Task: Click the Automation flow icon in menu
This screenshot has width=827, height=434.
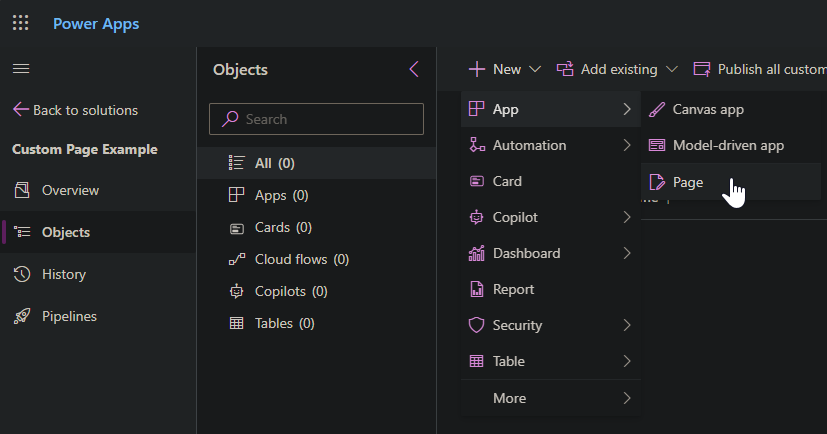Action: pos(477,144)
